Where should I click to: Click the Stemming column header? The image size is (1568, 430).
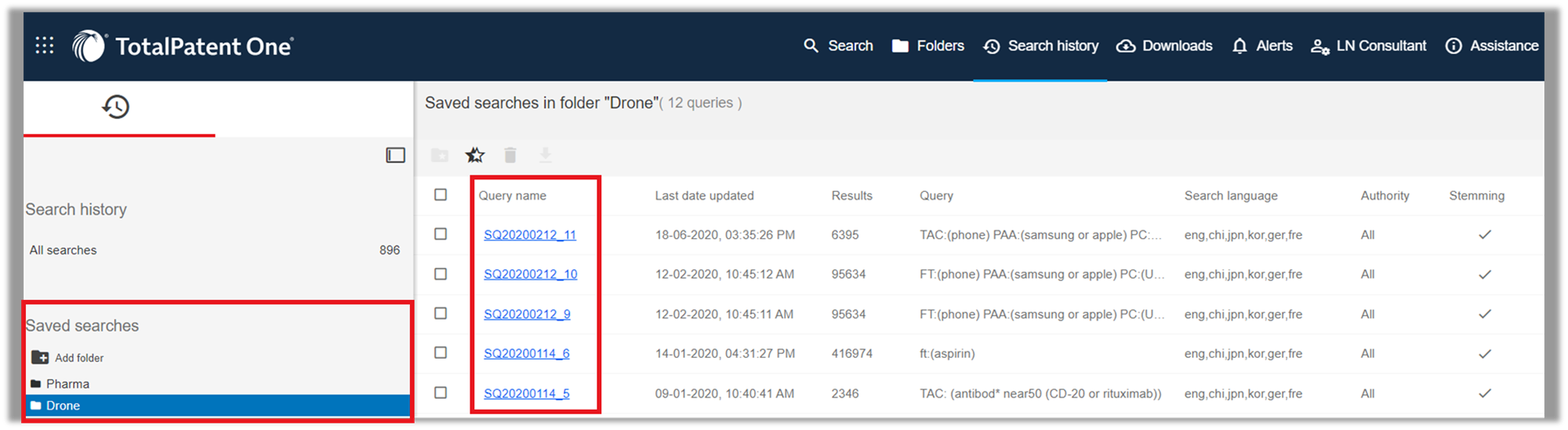(1477, 196)
